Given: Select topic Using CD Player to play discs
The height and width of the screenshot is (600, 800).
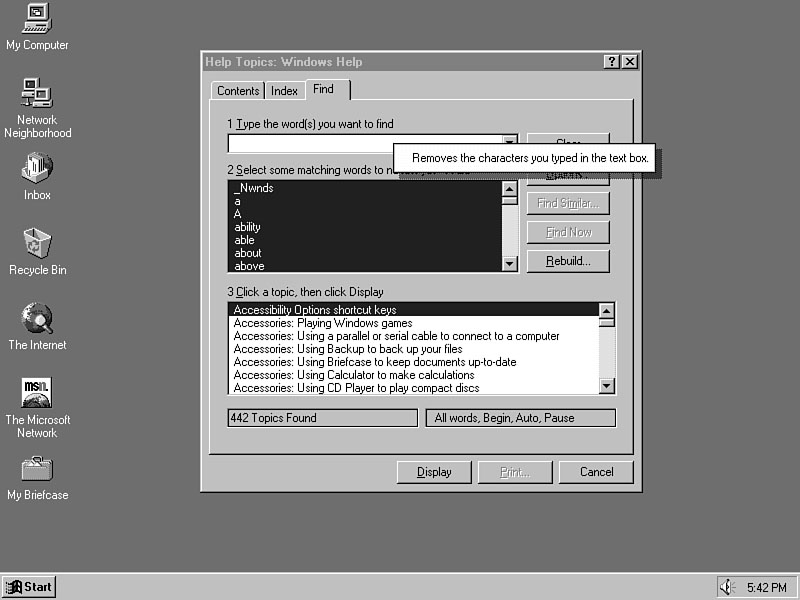Looking at the screenshot, I should (414, 388).
